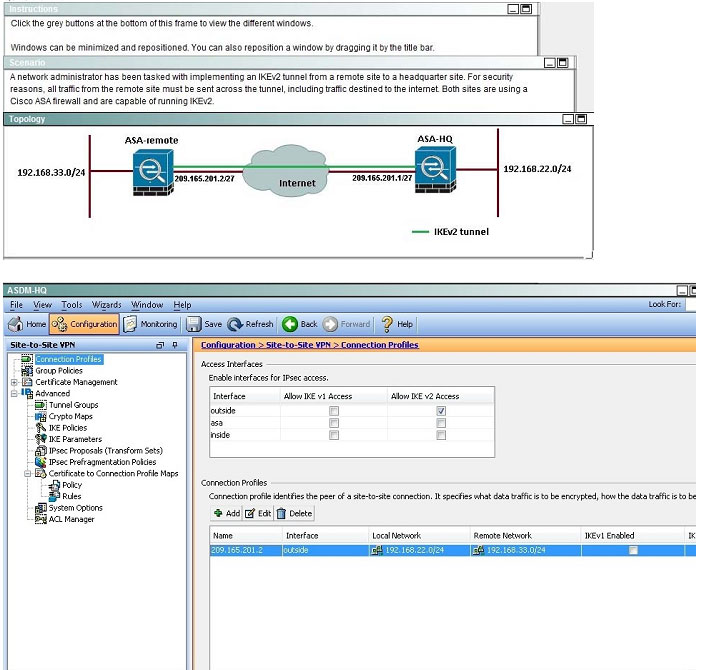This screenshot has width=703, height=670.
Task: Sort by the Remote Network column header
Action: coord(525,536)
